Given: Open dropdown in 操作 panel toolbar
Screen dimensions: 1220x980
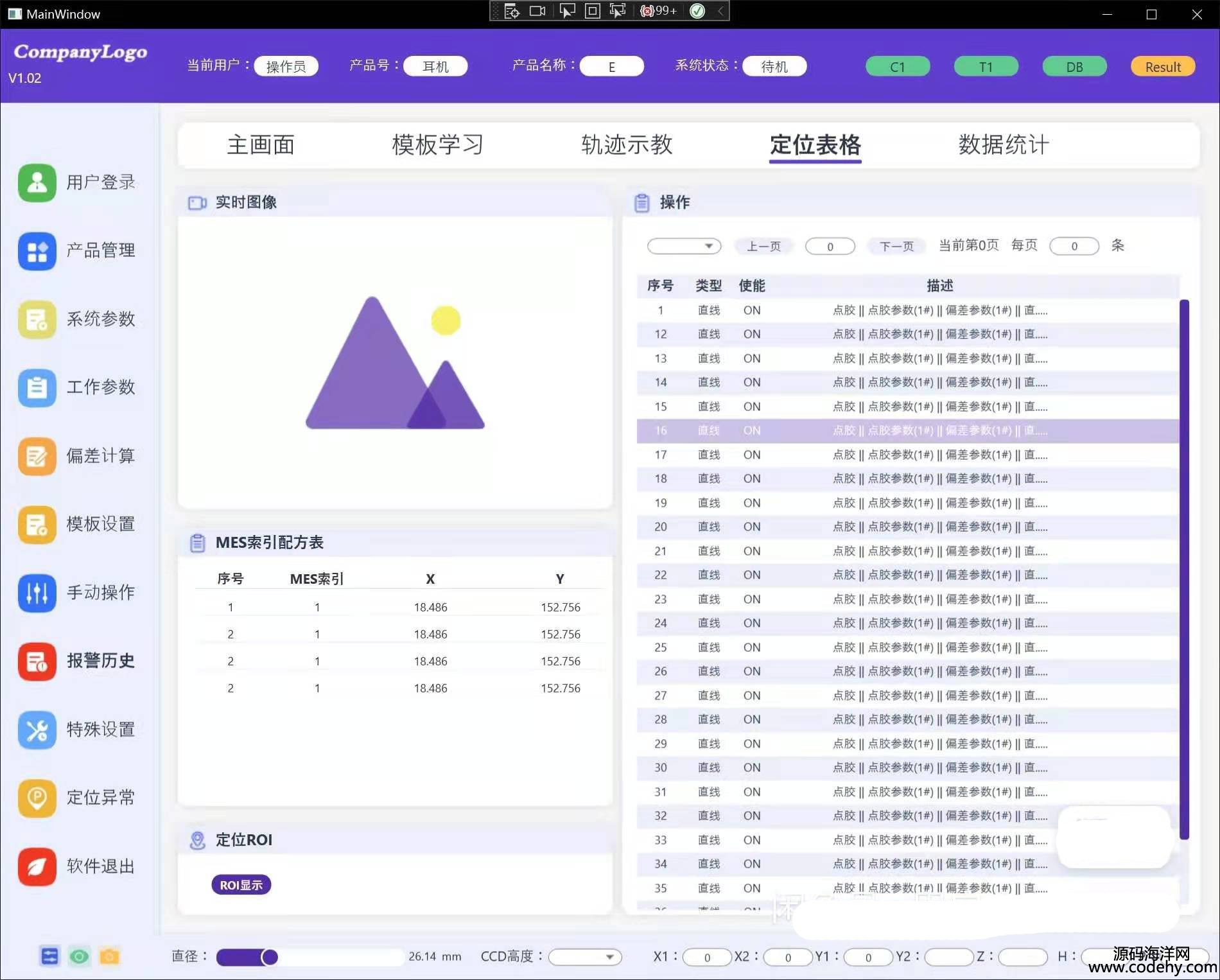Looking at the screenshot, I should pos(684,247).
